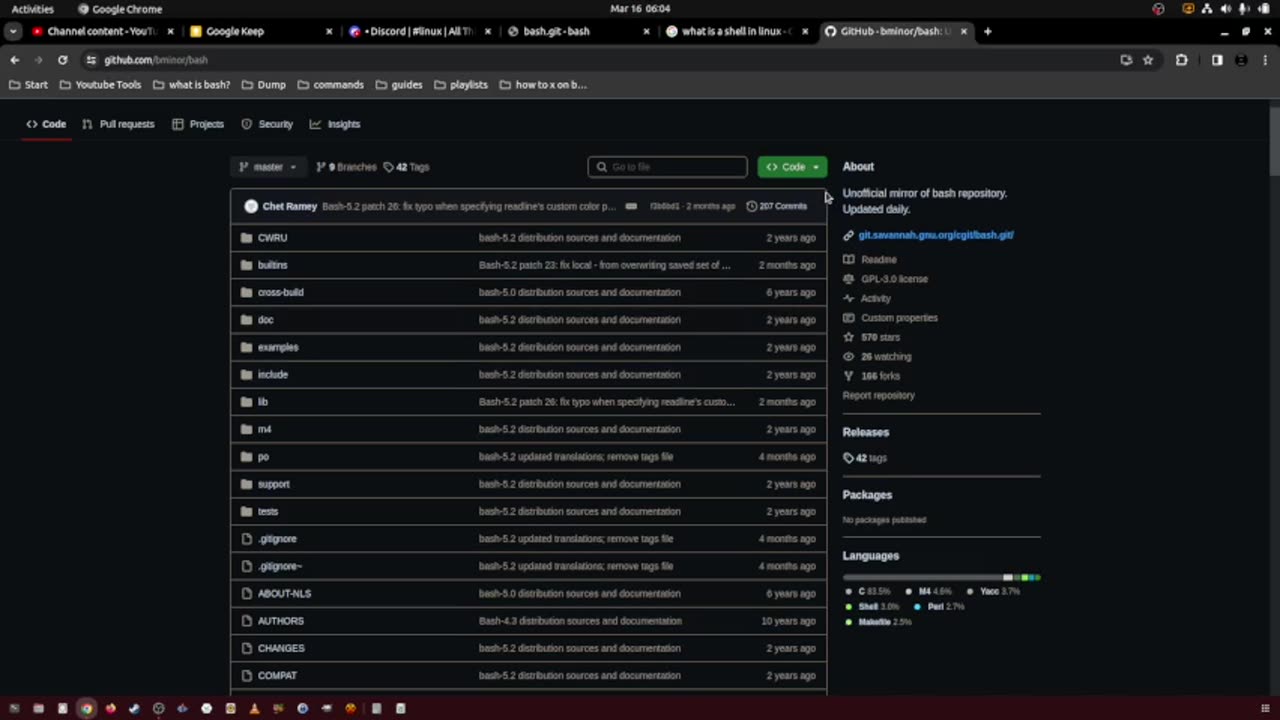This screenshot has width=1280, height=720.
Task: Click the AUTHORS file icon
Action: [247, 621]
